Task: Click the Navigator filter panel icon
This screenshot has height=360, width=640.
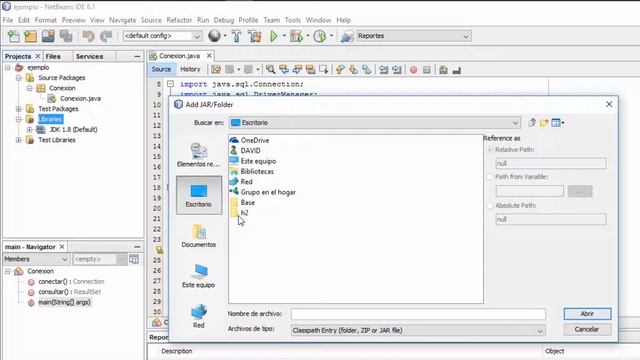Action: (134, 259)
